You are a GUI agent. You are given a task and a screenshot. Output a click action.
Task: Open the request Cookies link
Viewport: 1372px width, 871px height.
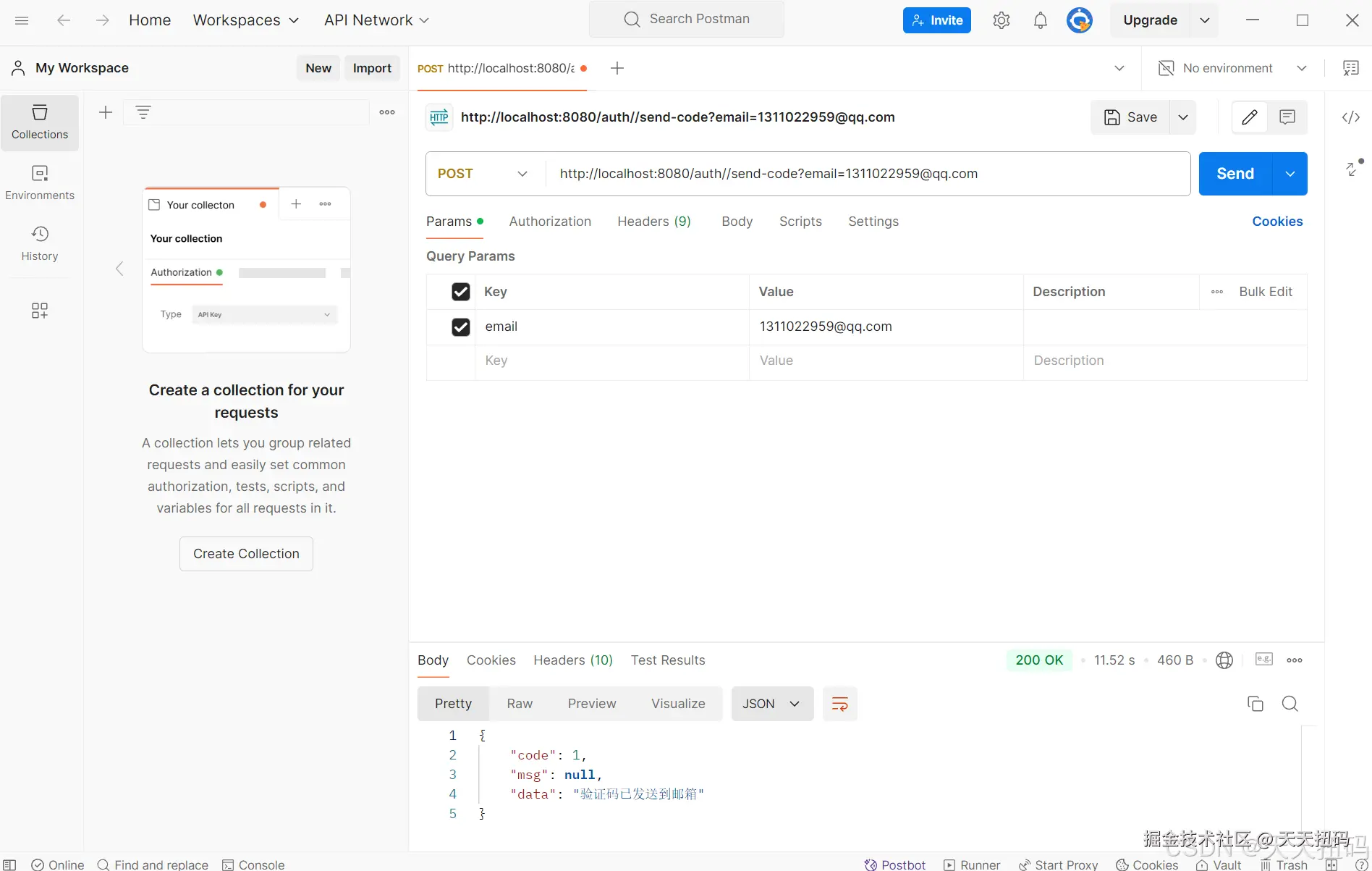pos(1277,222)
